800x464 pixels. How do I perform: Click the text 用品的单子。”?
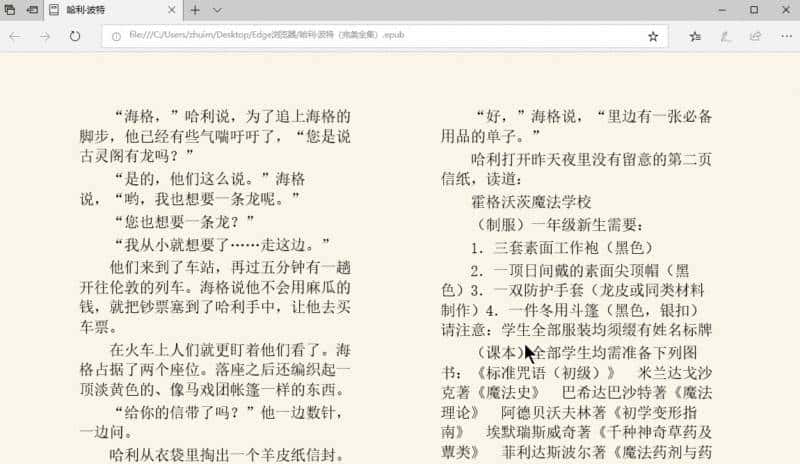[490, 136]
